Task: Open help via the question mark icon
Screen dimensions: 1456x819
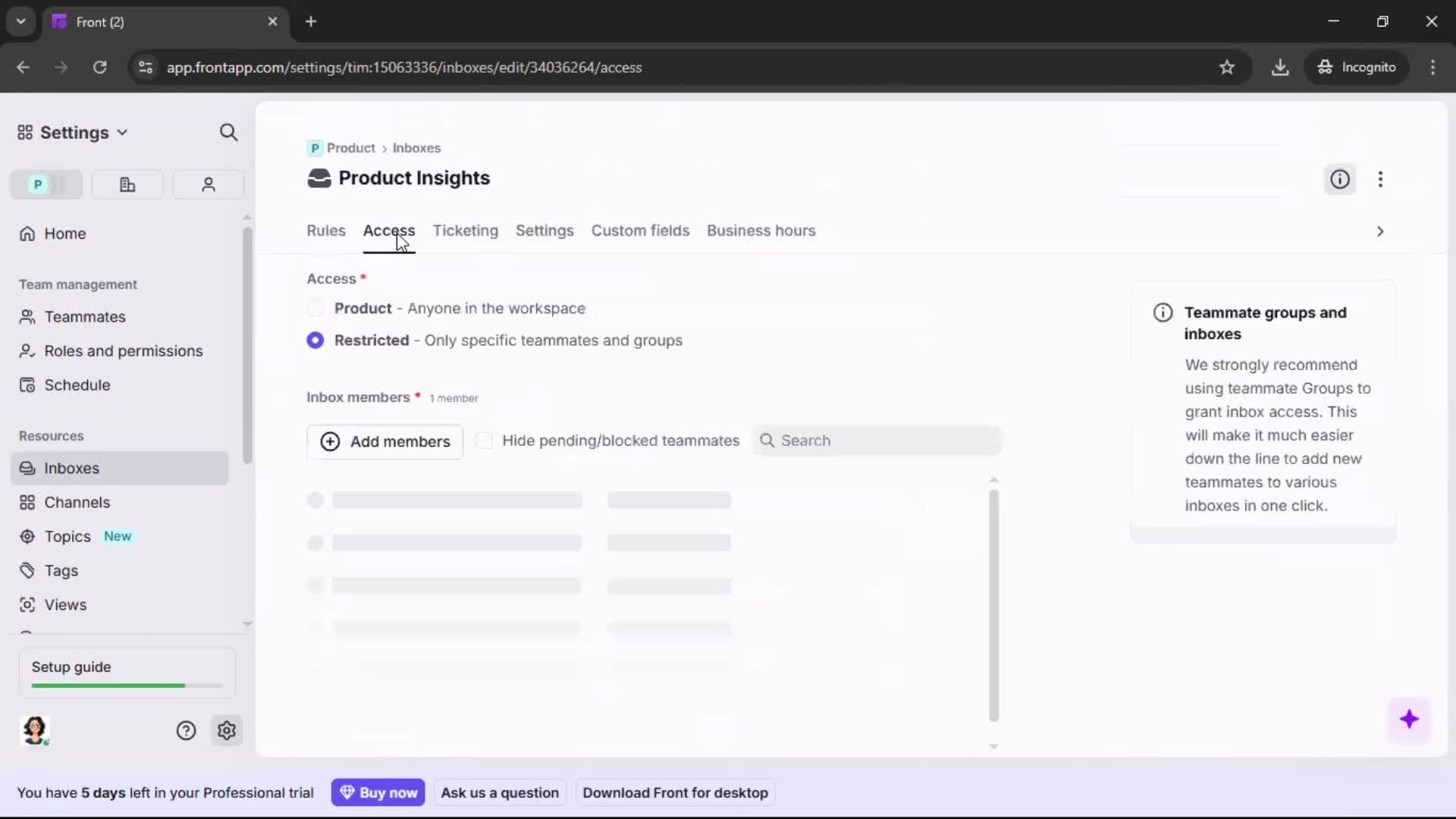Action: (x=186, y=730)
